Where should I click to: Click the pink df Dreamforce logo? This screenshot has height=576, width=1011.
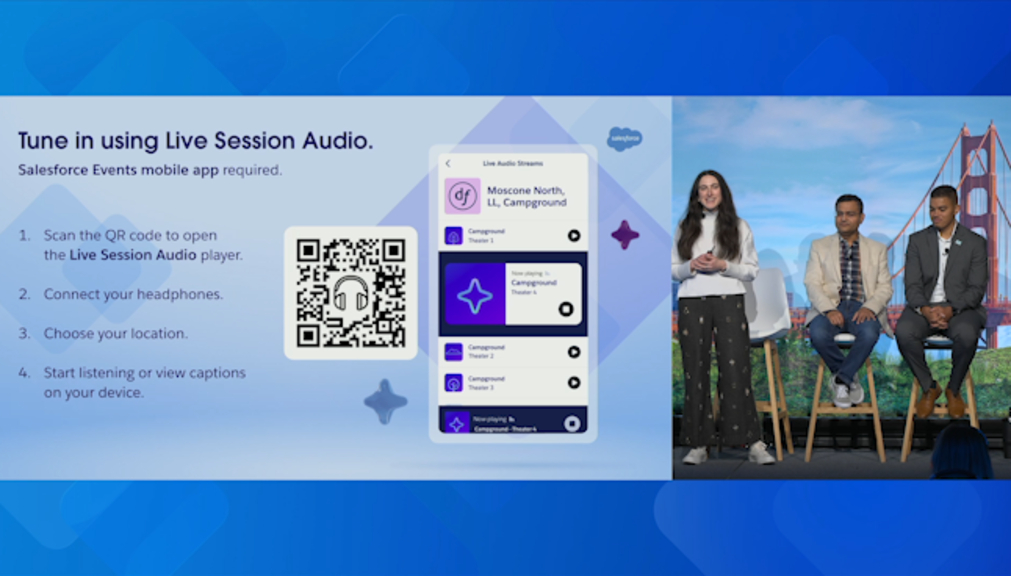463,196
